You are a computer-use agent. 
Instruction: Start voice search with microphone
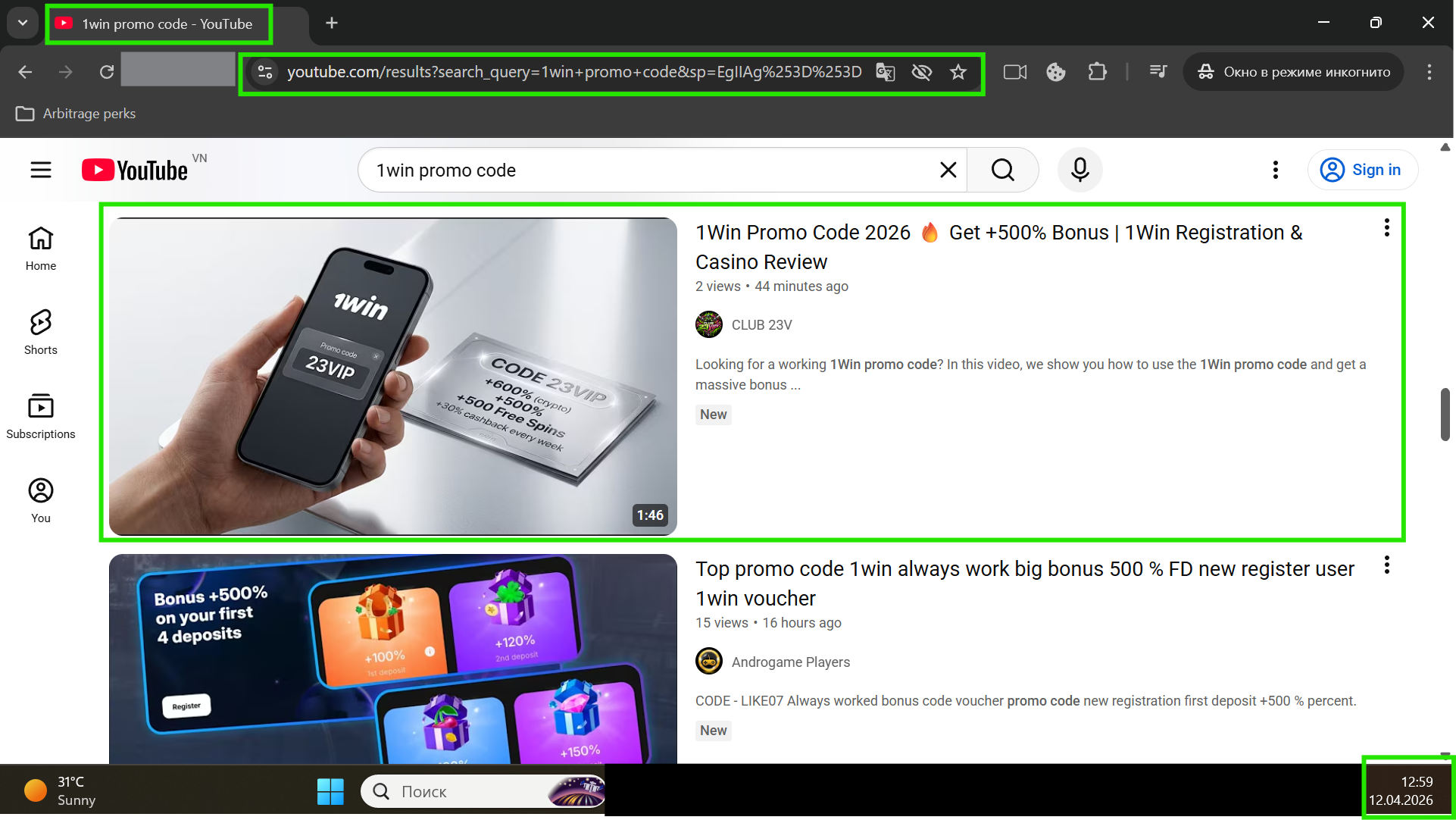click(1080, 170)
